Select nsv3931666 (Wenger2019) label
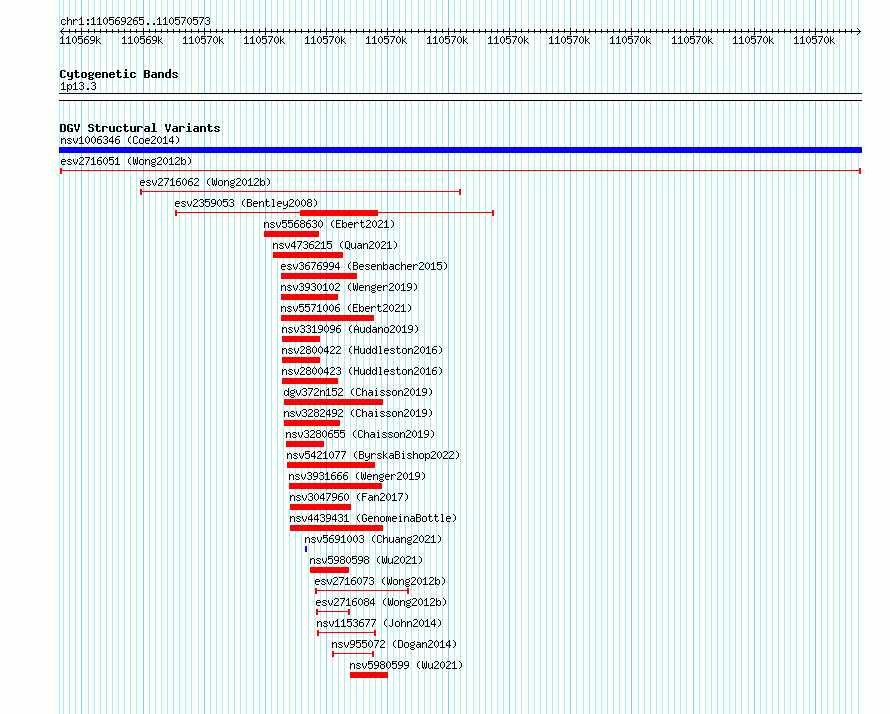890x714 pixels. coord(357,476)
